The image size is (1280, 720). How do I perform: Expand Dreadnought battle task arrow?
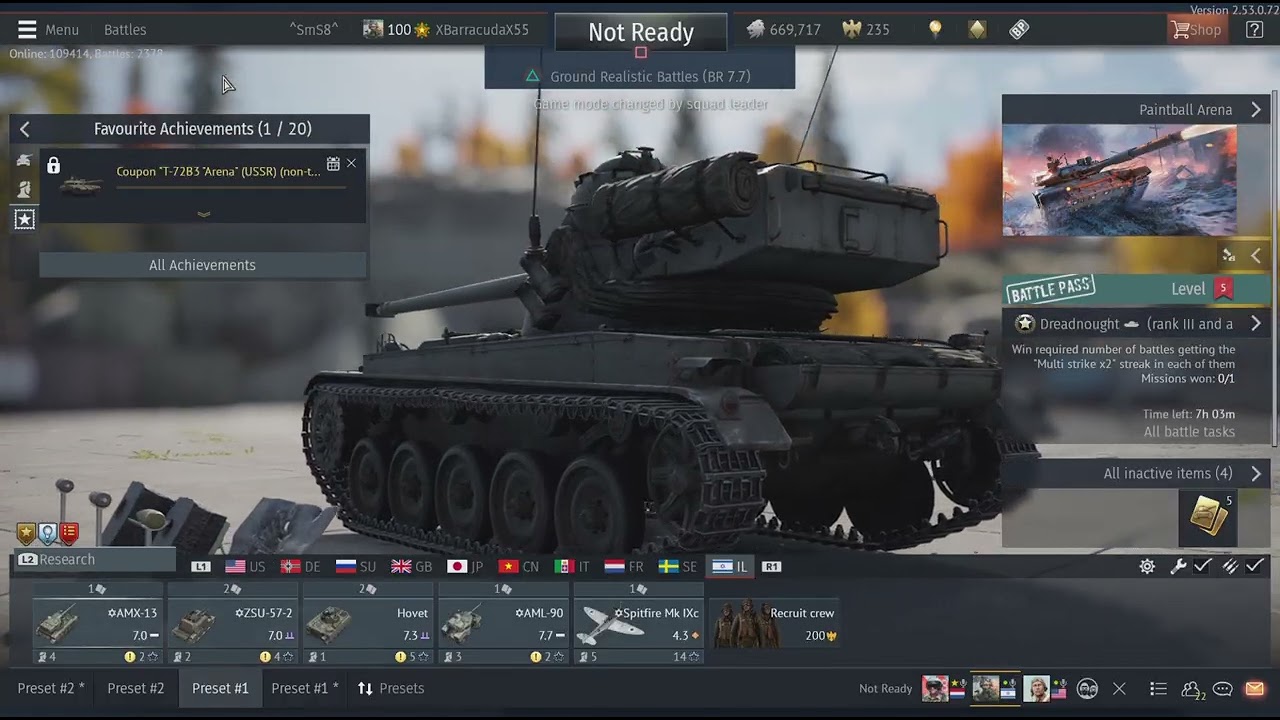[1256, 324]
